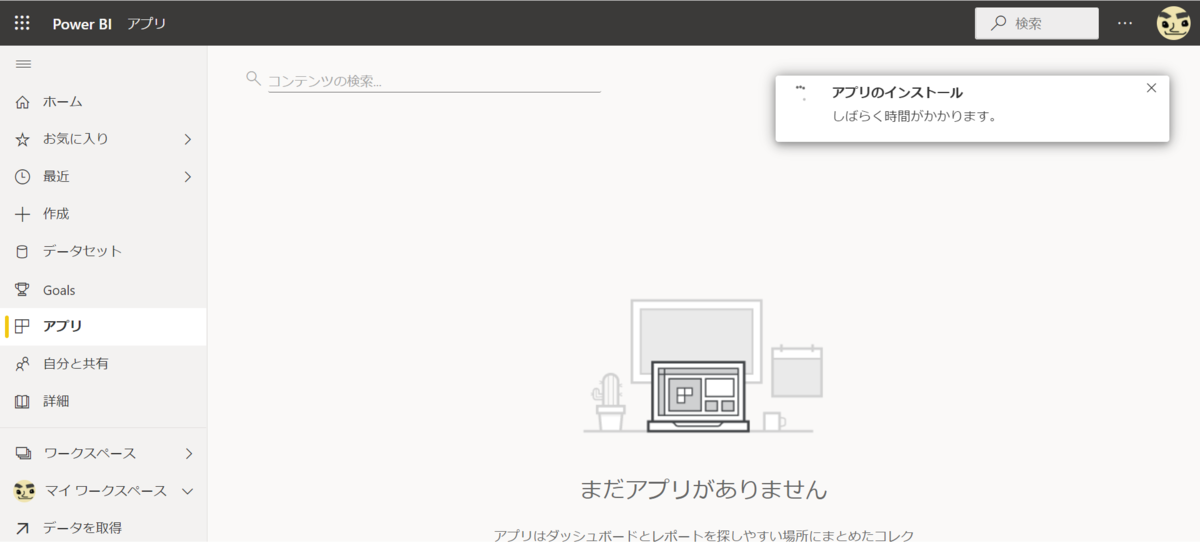Click the Recent clock icon
Screen dimensions: 1200x543
[x=23, y=177]
